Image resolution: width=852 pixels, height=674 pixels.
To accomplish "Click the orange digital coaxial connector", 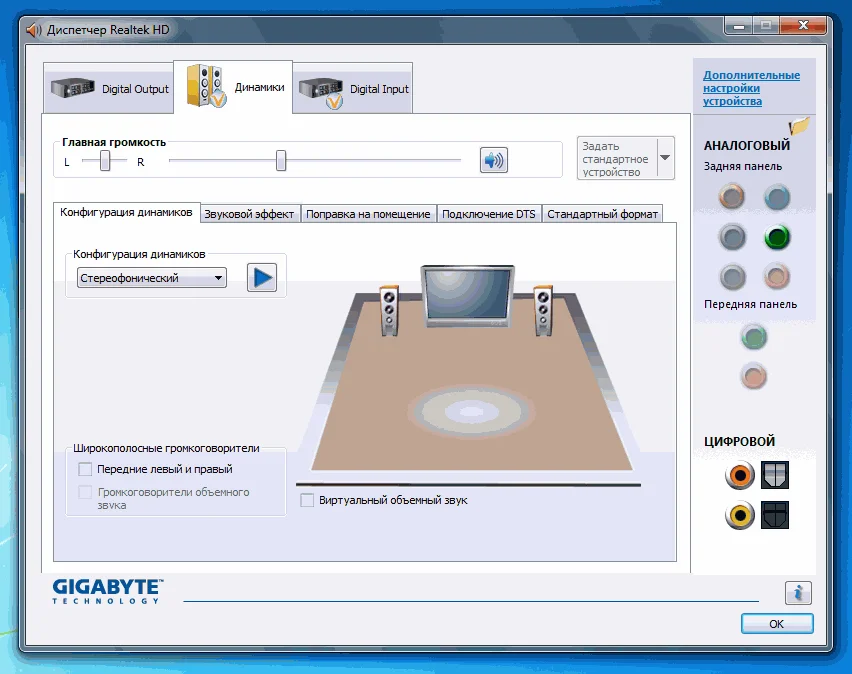I will point(740,475).
